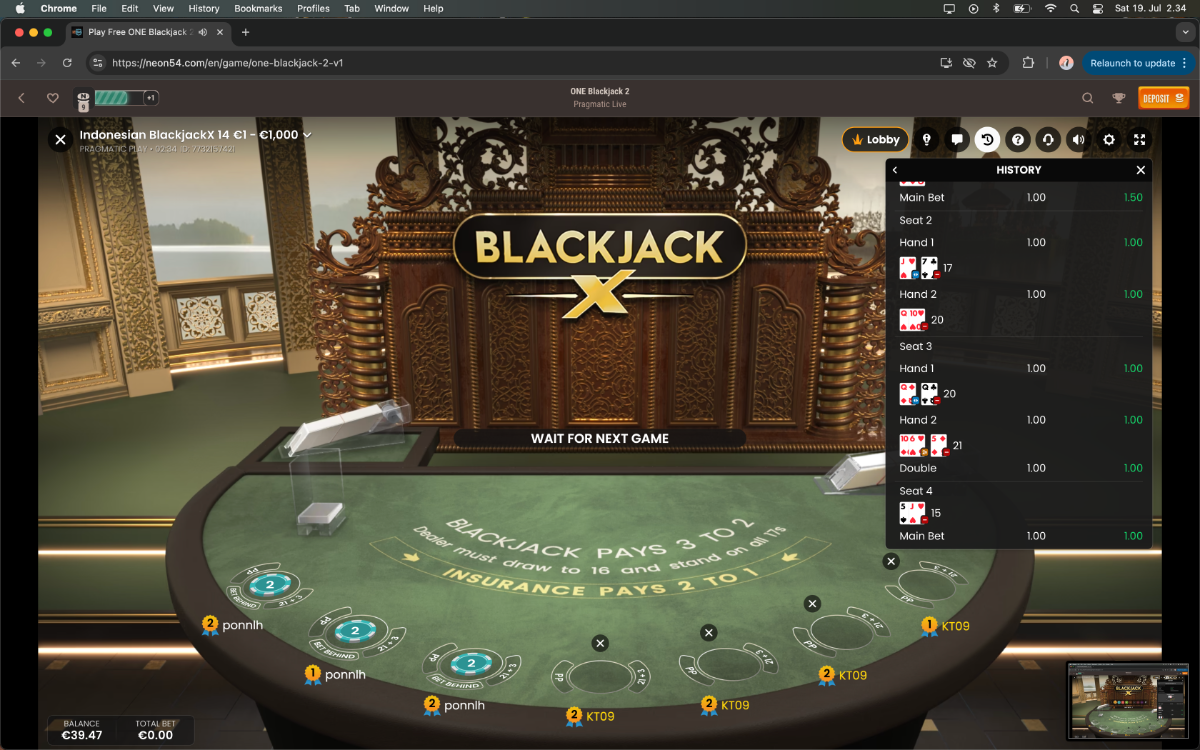Click Jack-Seven card thumbnail in Seat 2
Viewport: 1200px width, 750px height.
tap(919, 268)
